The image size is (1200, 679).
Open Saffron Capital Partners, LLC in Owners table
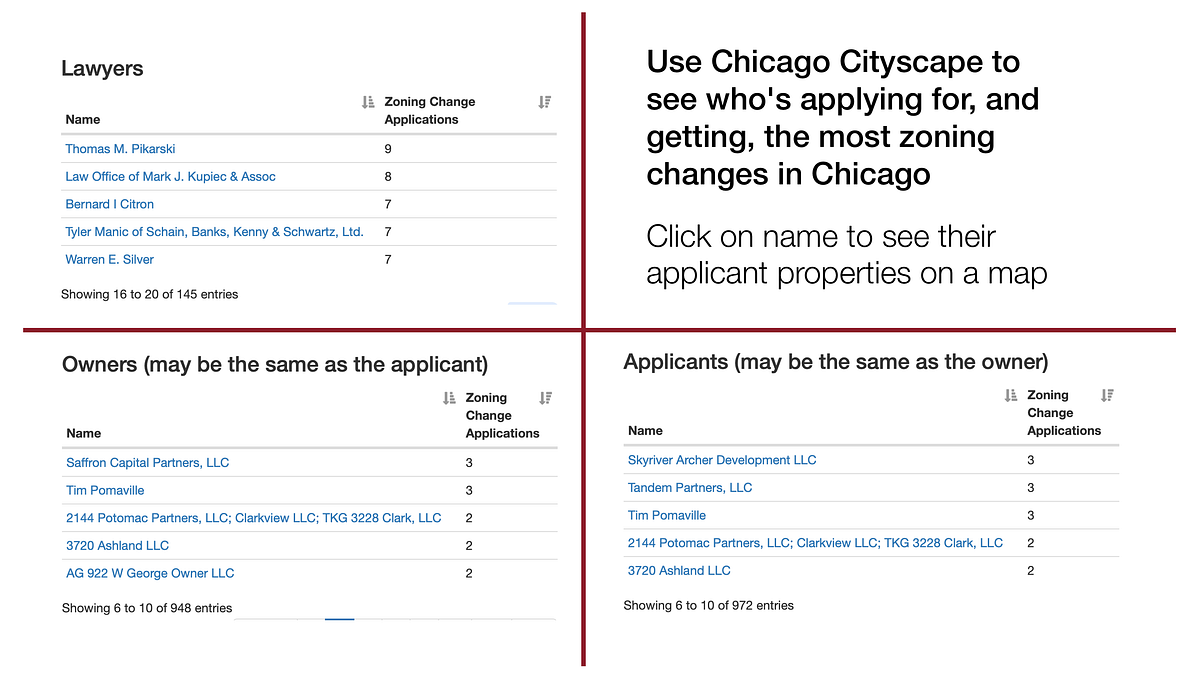click(147, 462)
